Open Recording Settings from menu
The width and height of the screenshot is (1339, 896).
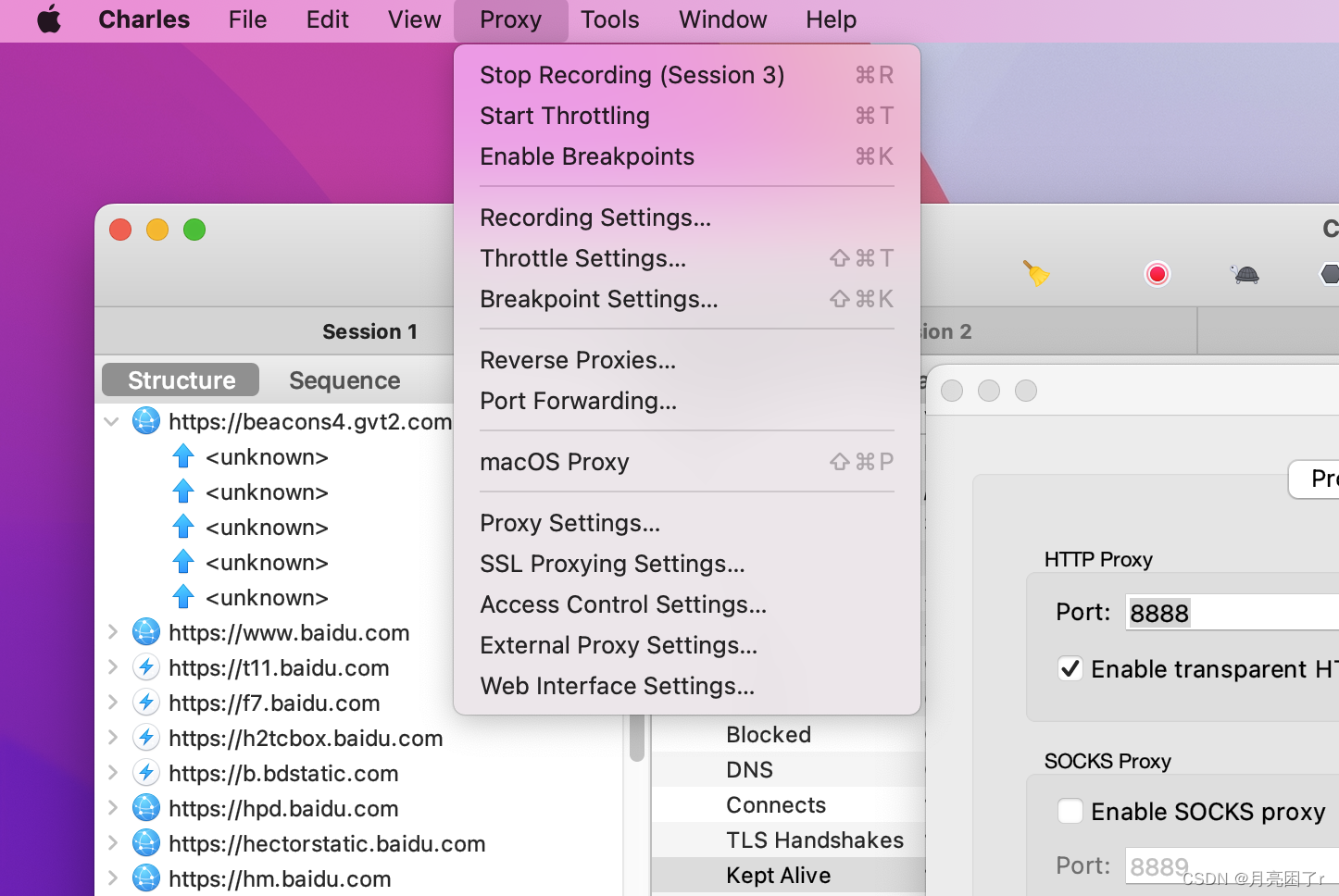[687, 218]
